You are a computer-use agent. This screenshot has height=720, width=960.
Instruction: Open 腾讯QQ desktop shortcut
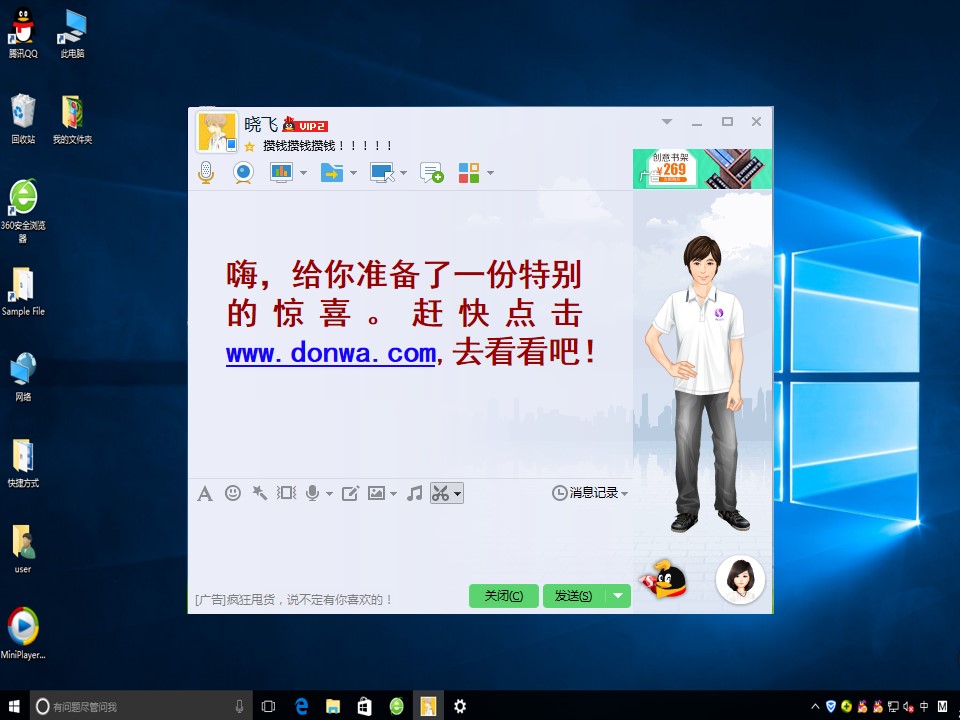click(23, 34)
